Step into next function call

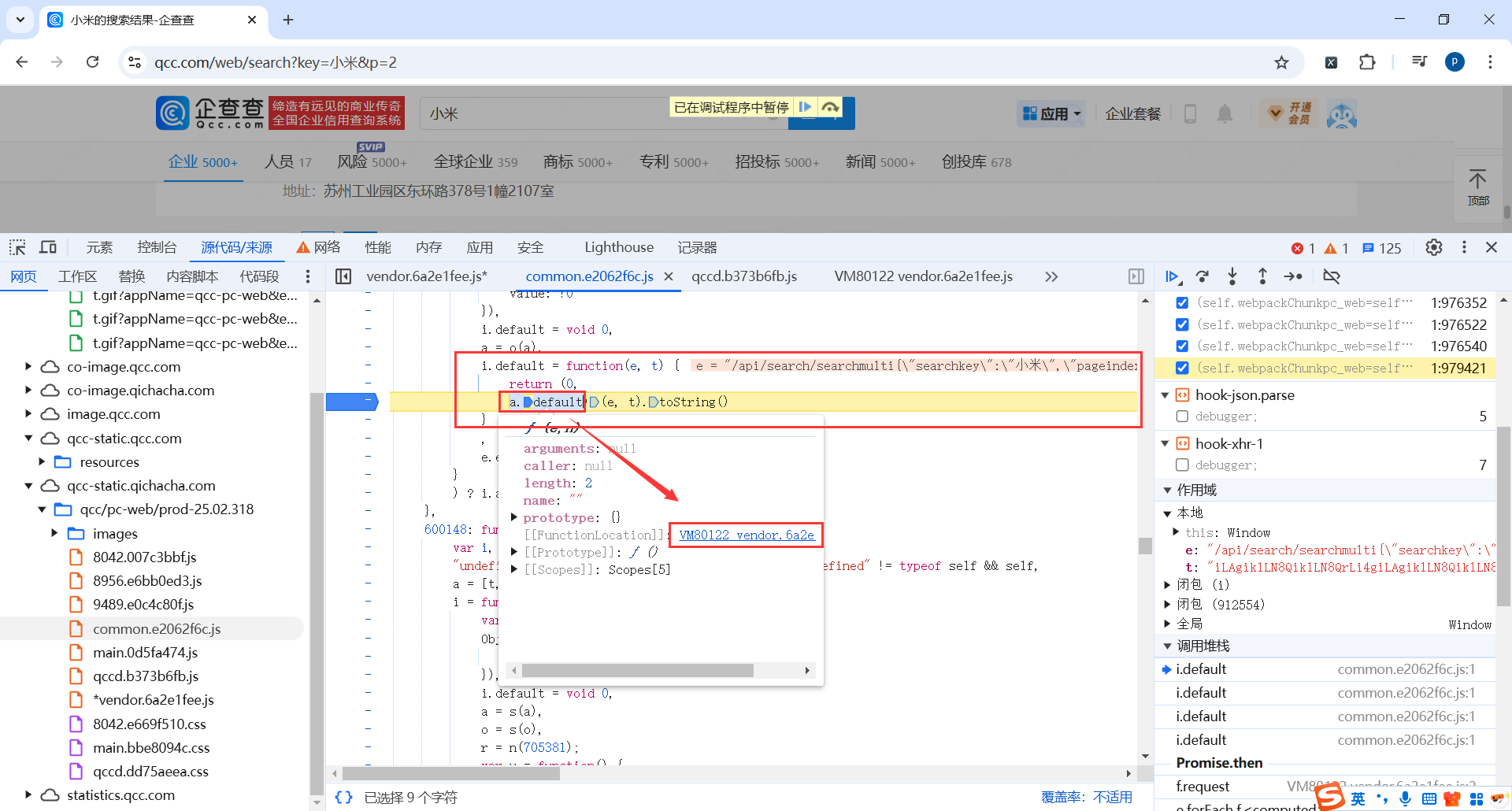(1232, 276)
